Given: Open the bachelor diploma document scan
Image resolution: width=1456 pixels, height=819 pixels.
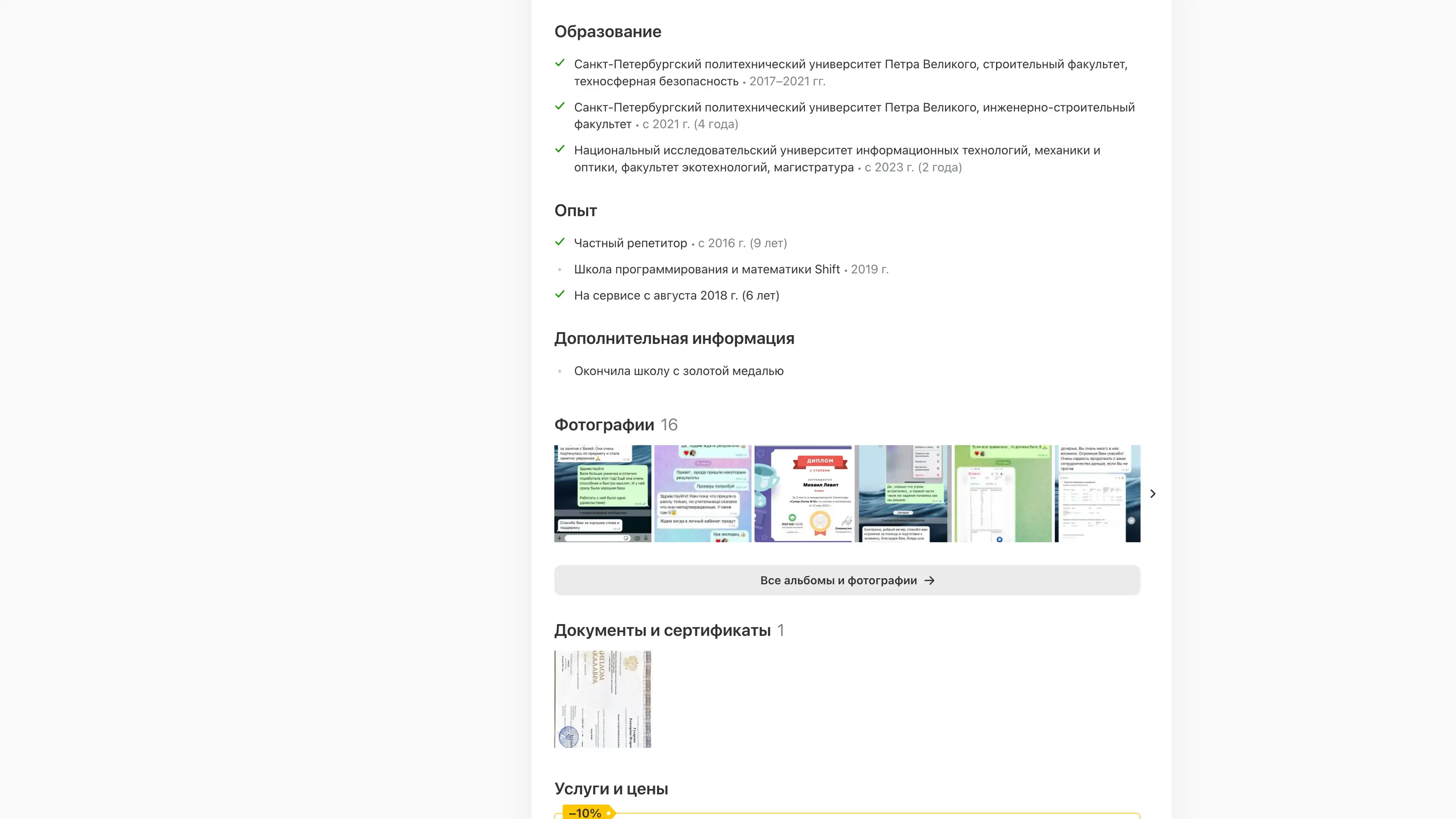Looking at the screenshot, I should click(602, 699).
